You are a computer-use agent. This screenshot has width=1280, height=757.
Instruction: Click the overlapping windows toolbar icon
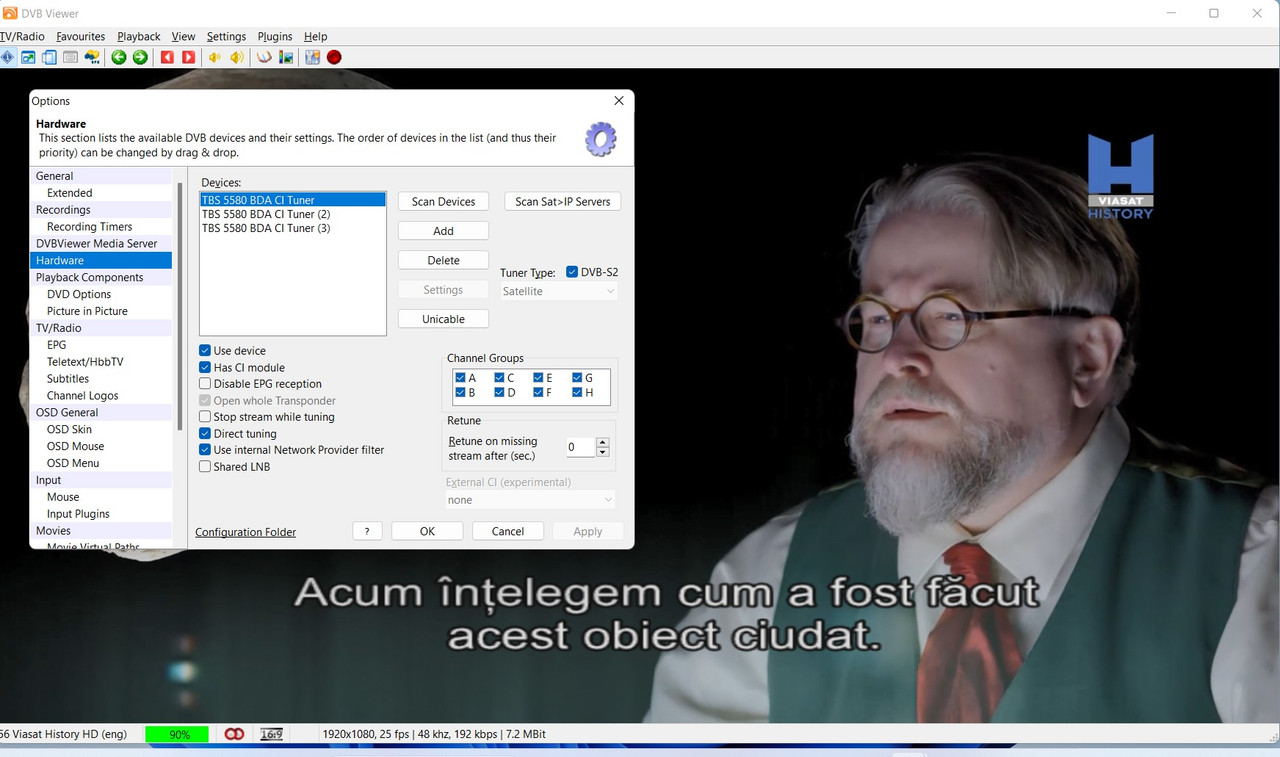(49, 57)
